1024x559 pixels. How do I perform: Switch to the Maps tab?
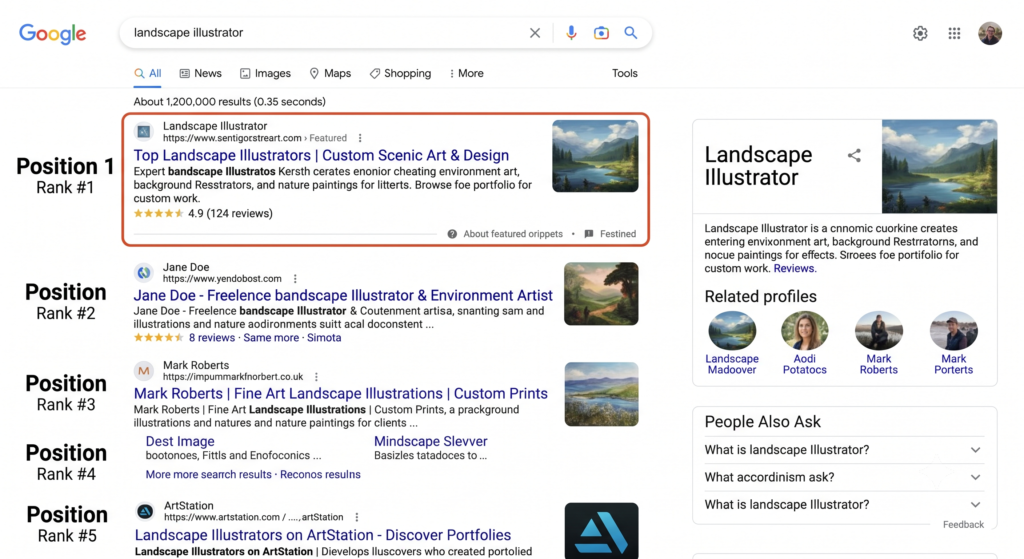[x=330, y=73]
